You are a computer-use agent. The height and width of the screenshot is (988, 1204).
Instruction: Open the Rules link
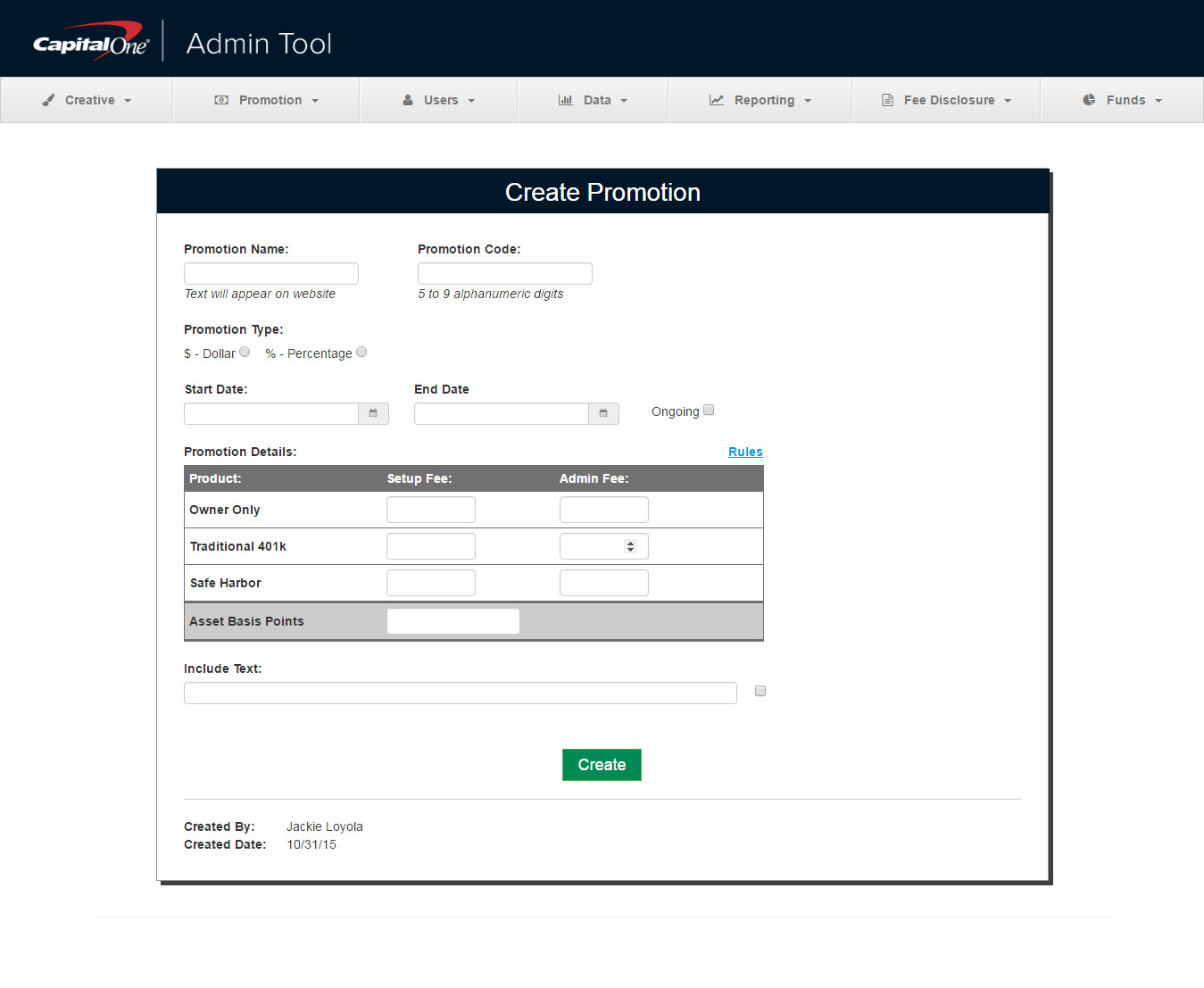(x=745, y=452)
